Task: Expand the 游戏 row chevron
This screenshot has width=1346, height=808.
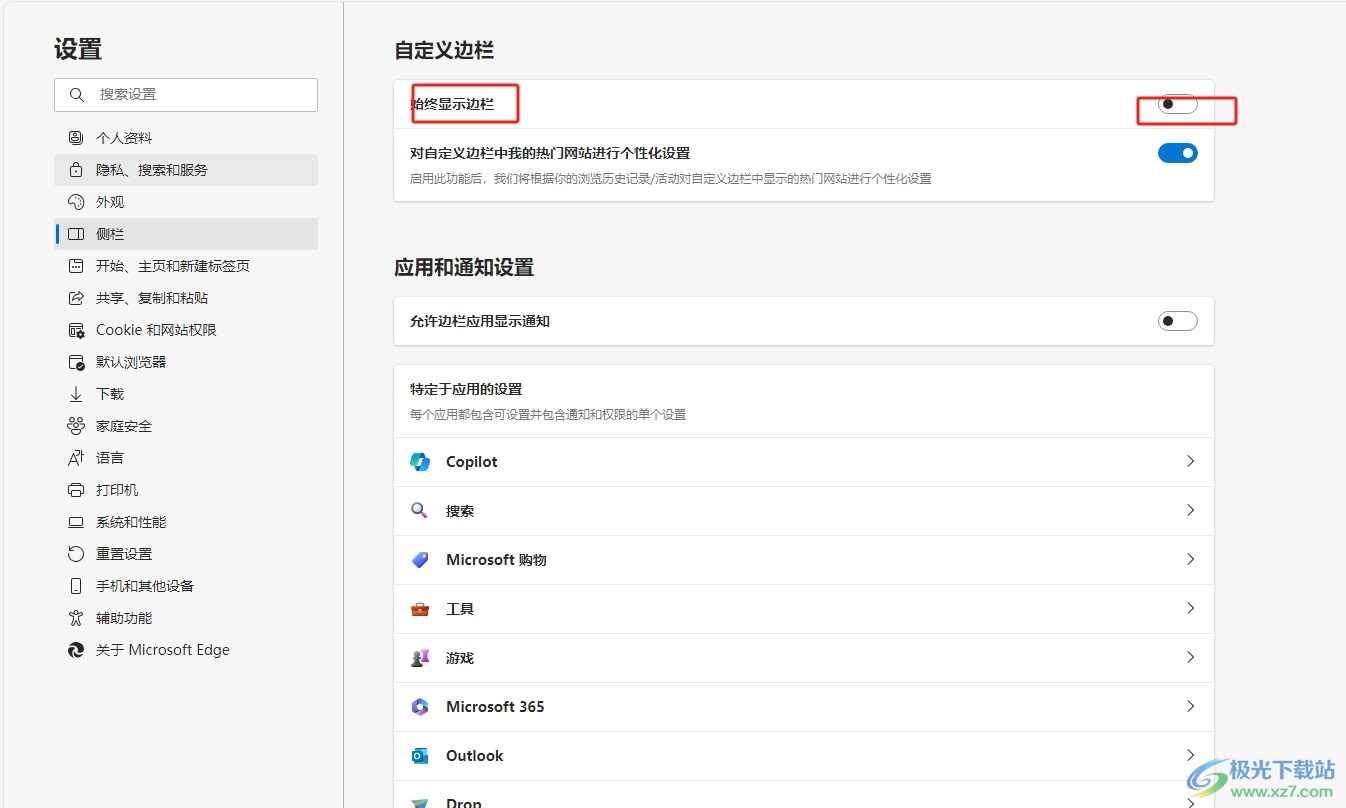Action: (x=1190, y=658)
